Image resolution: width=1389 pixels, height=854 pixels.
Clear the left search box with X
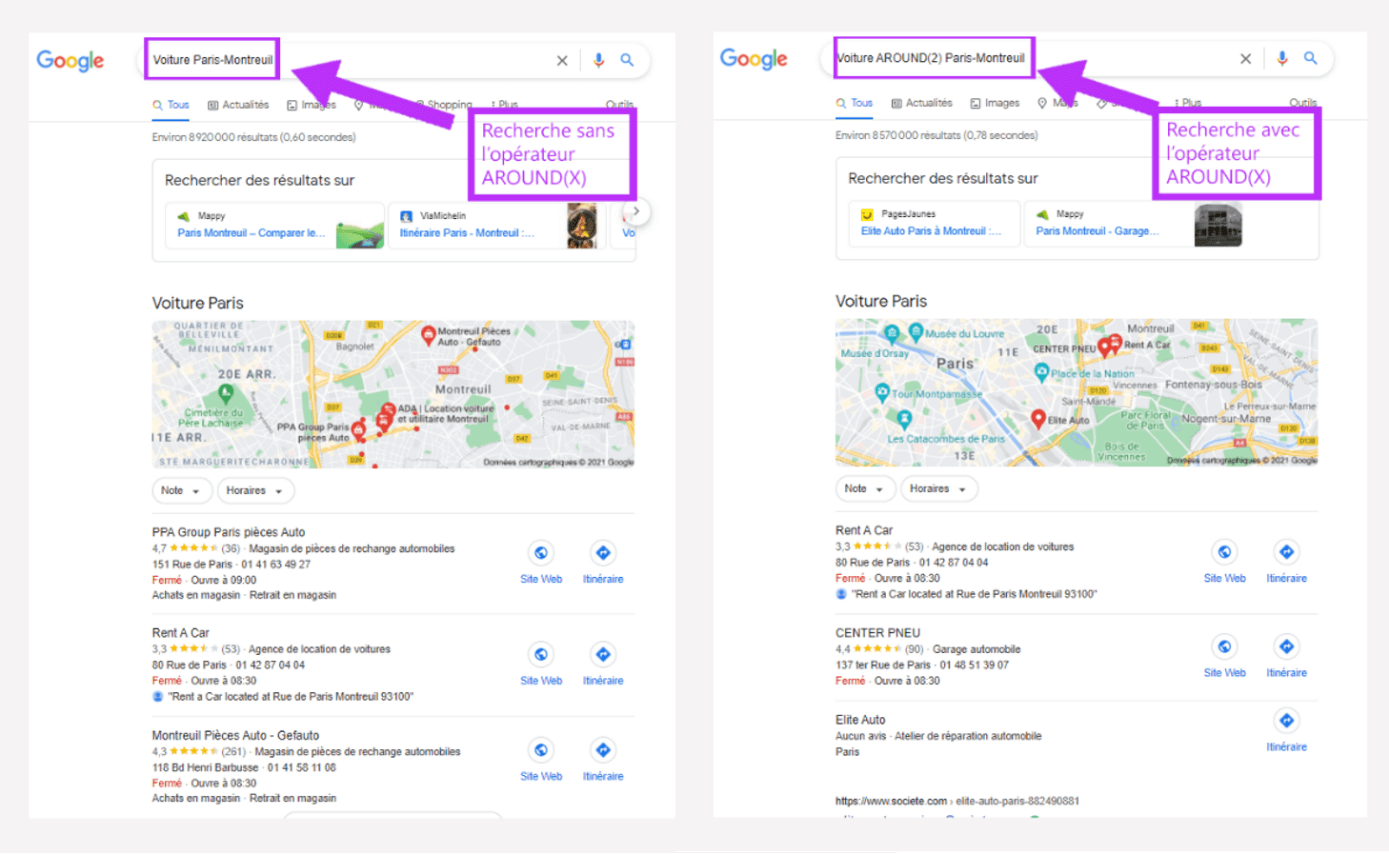pos(562,60)
